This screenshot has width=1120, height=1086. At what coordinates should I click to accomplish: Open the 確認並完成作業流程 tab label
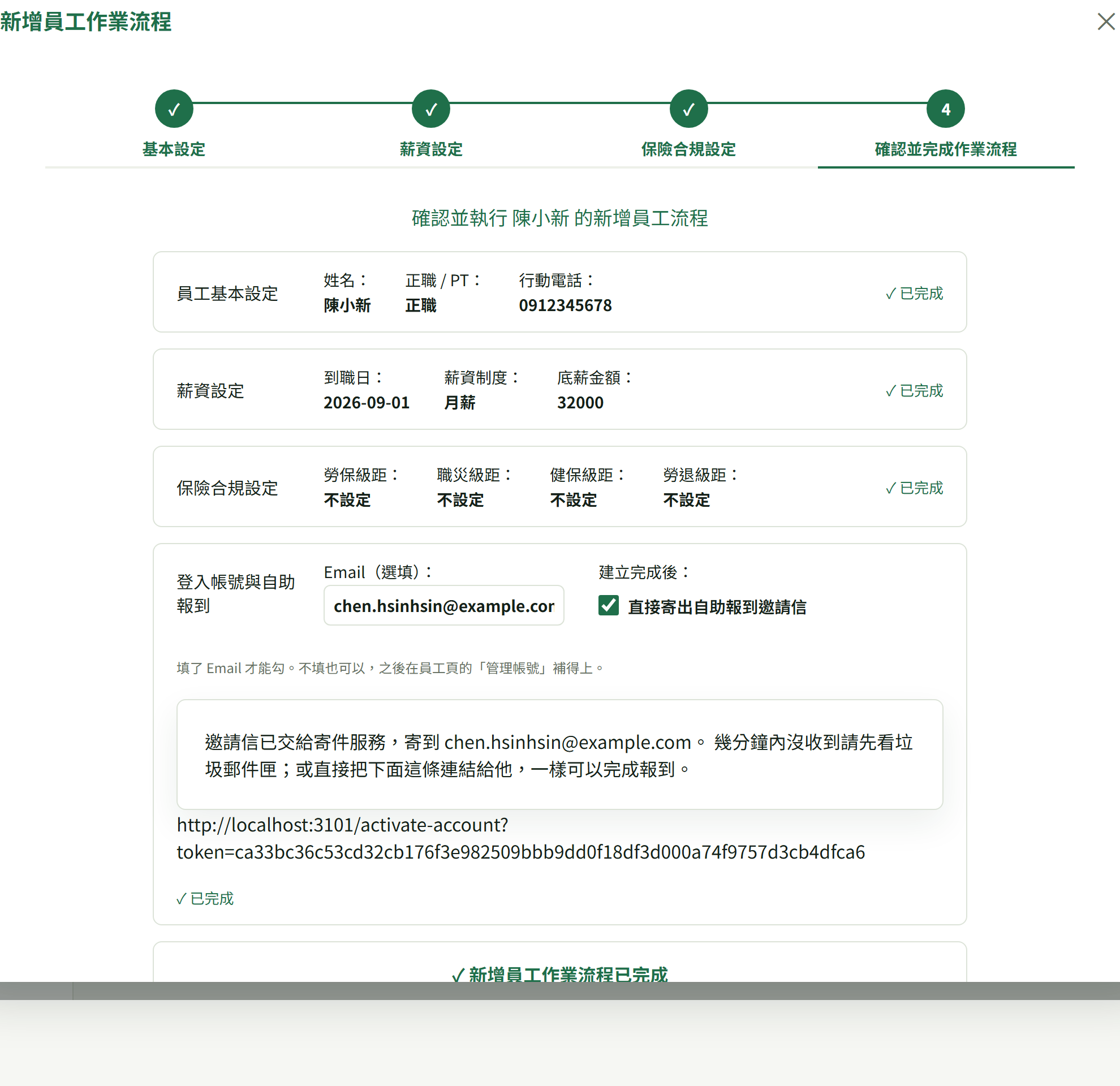pyautogui.click(x=946, y=149)
